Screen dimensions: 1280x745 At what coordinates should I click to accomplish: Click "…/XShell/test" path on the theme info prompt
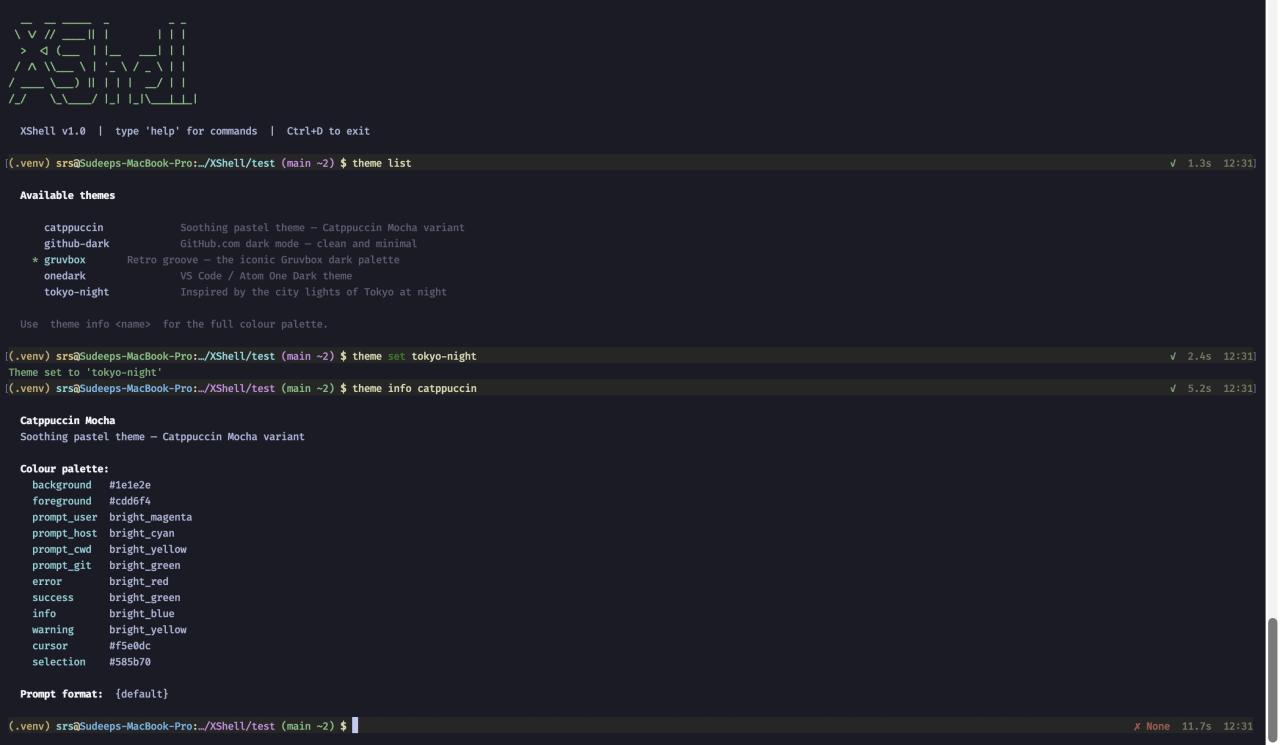click(x=236, y=388)
